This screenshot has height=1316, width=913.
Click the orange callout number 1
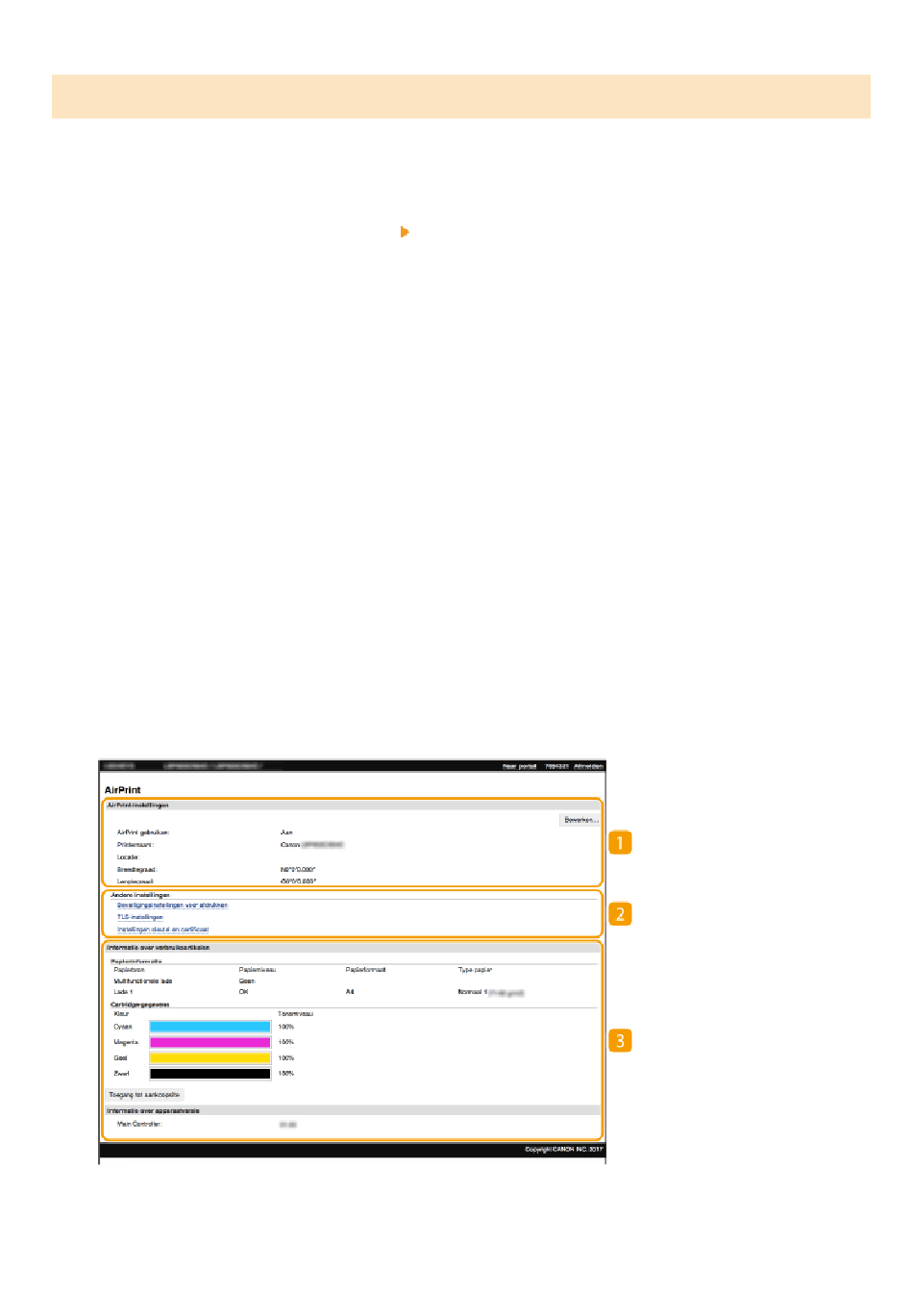pos(620,843)
